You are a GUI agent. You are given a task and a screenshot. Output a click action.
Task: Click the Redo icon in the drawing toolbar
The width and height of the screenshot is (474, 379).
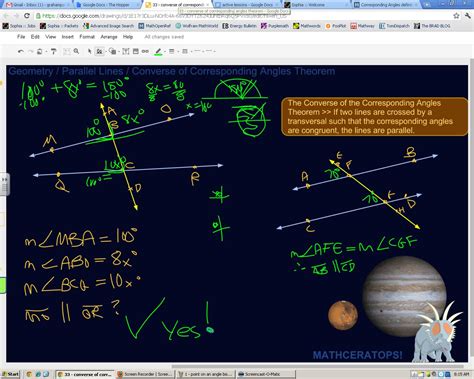pos(30,51)
